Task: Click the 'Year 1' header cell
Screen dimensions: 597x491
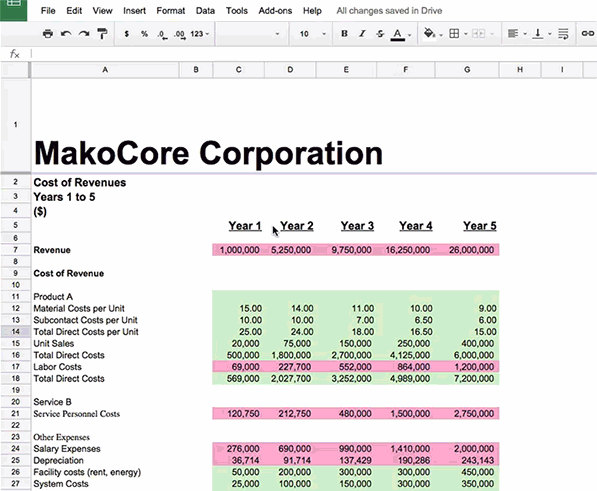Action: click(245, 226)
